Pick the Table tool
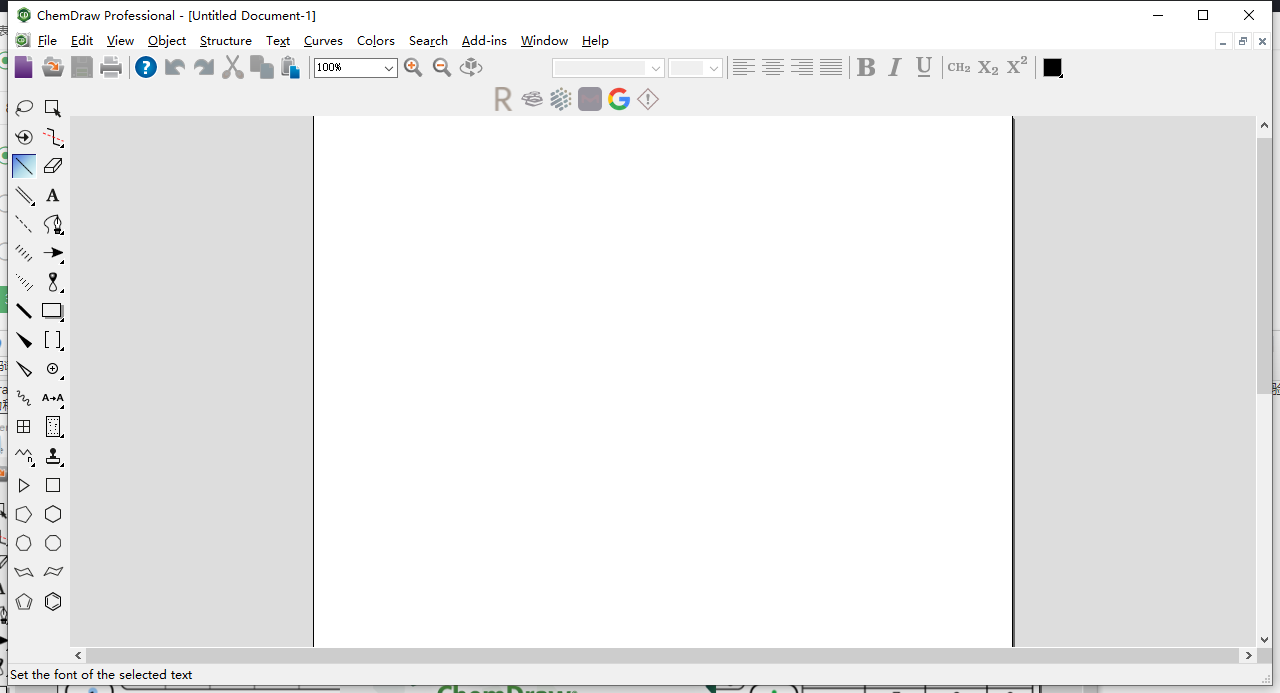Screen dimensions: 1280x693 point(24,427)
